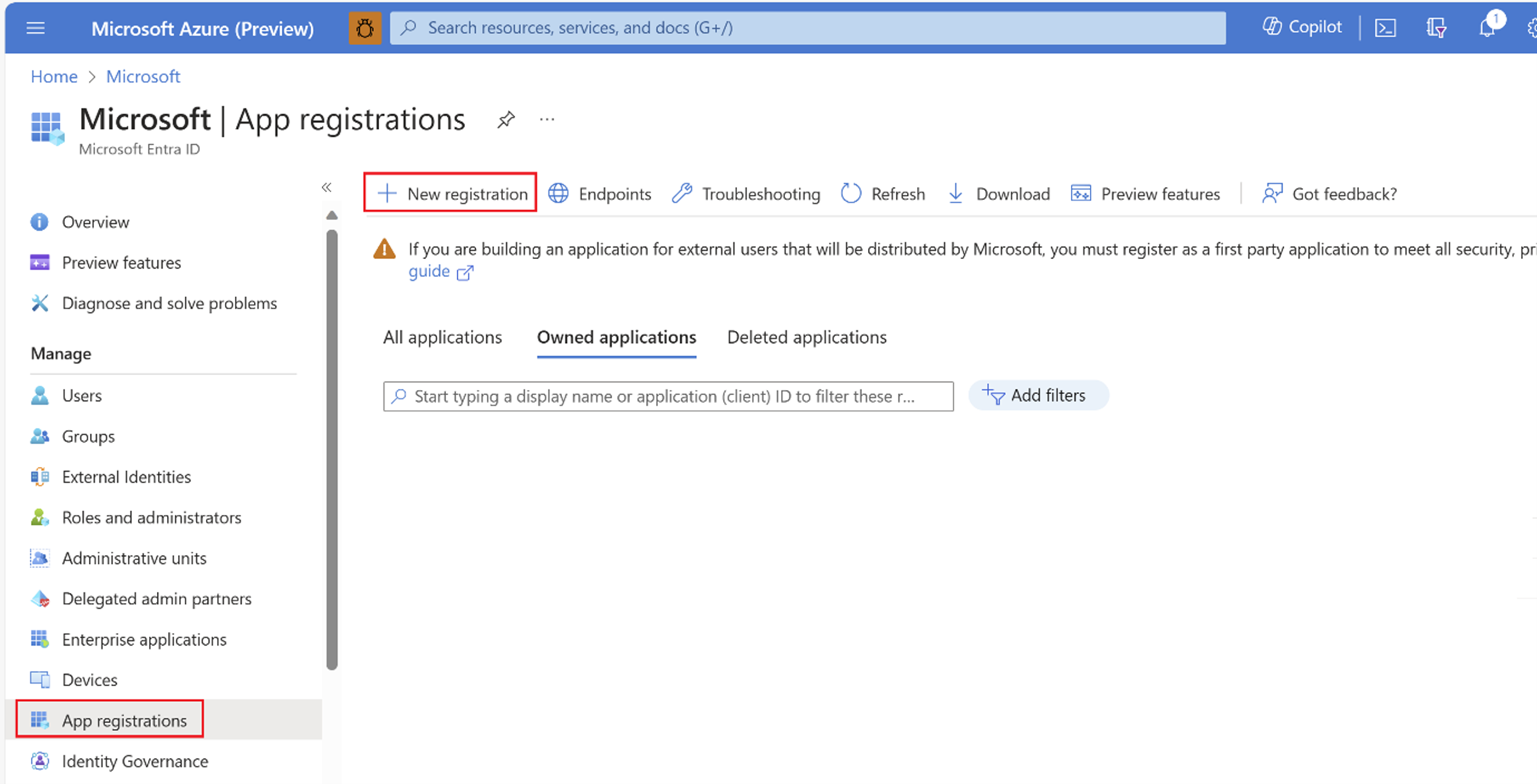Switch to Deleted applications tab
The image size is (1537, 784).
(x=806, y=338)
